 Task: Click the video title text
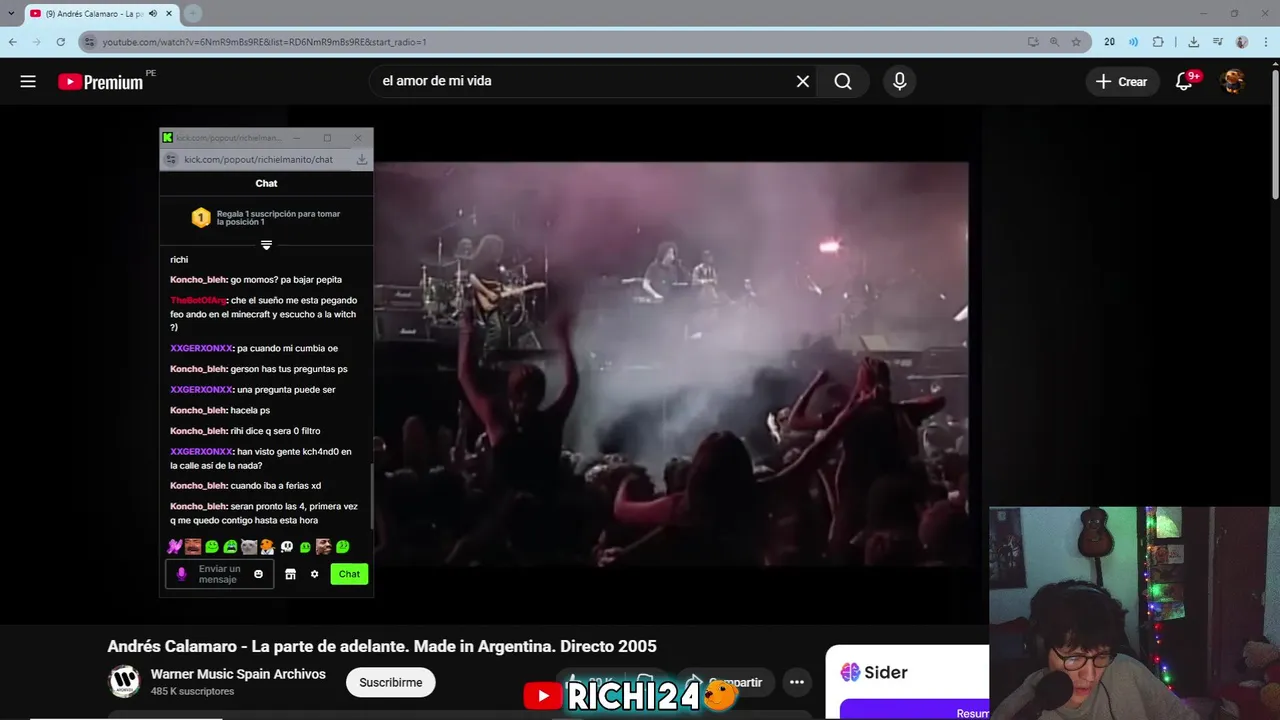[x=382, y=646]
